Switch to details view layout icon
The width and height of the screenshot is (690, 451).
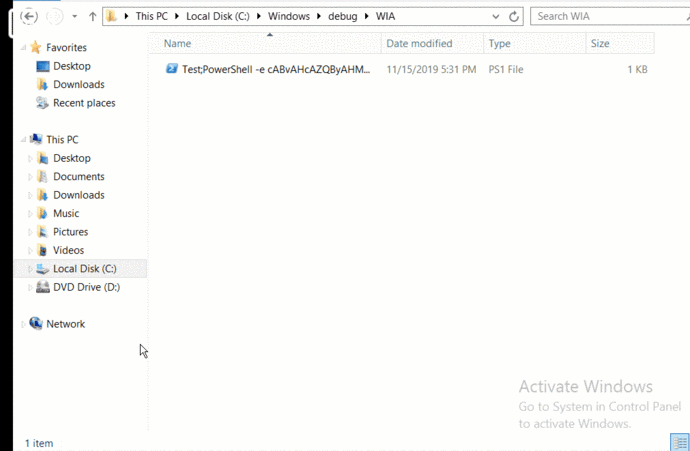click(x=679, y=442)
